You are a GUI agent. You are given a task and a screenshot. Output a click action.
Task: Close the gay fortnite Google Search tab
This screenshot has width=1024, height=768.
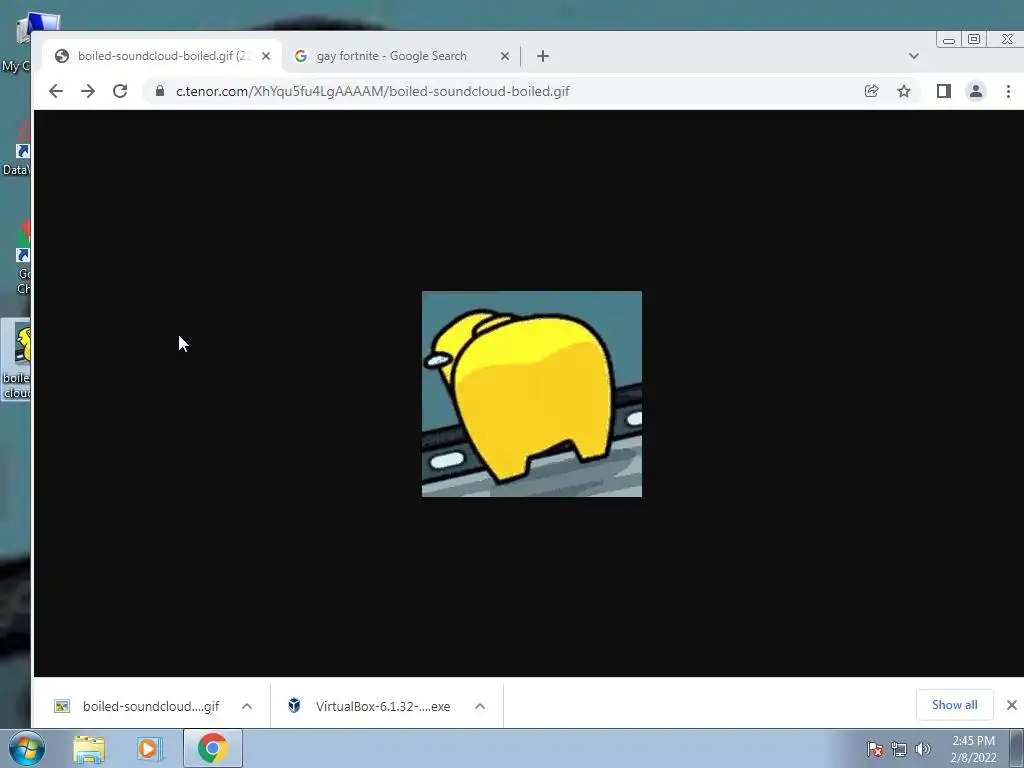(x=505, y=56)
